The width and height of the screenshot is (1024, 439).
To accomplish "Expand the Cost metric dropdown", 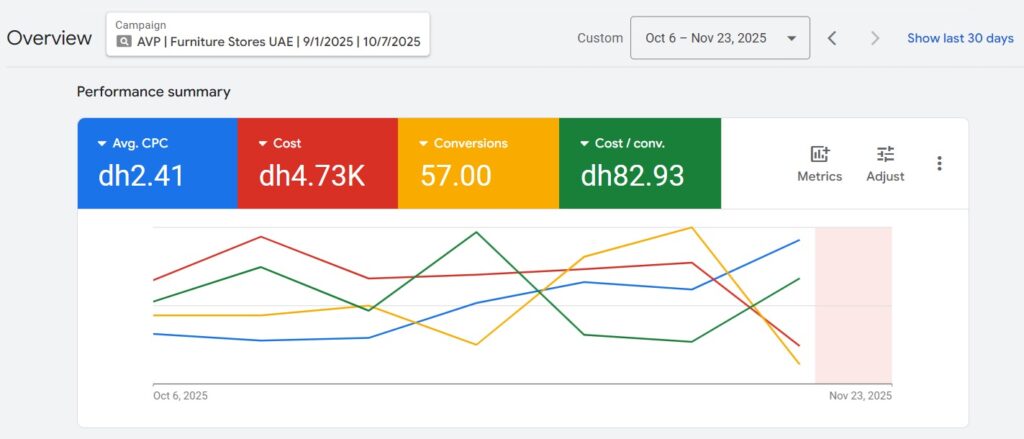I will 263,144.
